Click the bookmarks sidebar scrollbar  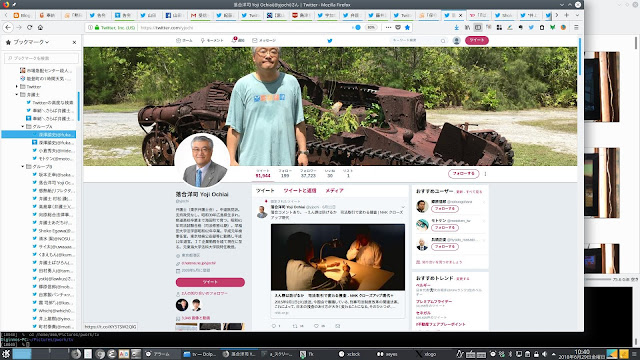coord(78,106)
